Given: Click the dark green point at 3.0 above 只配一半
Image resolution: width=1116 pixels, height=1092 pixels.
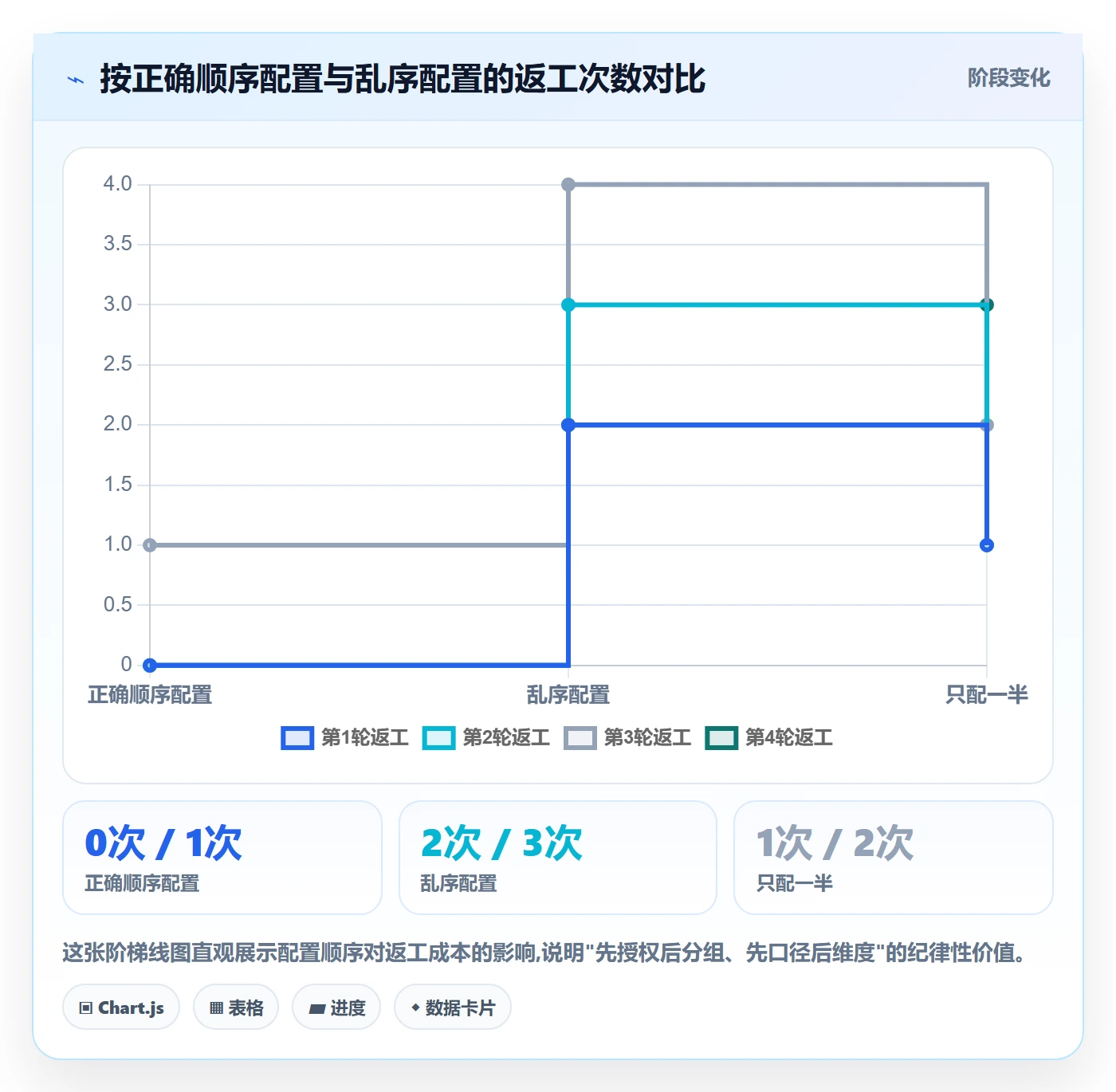Looking at the screenshot, I should point(987,304).
